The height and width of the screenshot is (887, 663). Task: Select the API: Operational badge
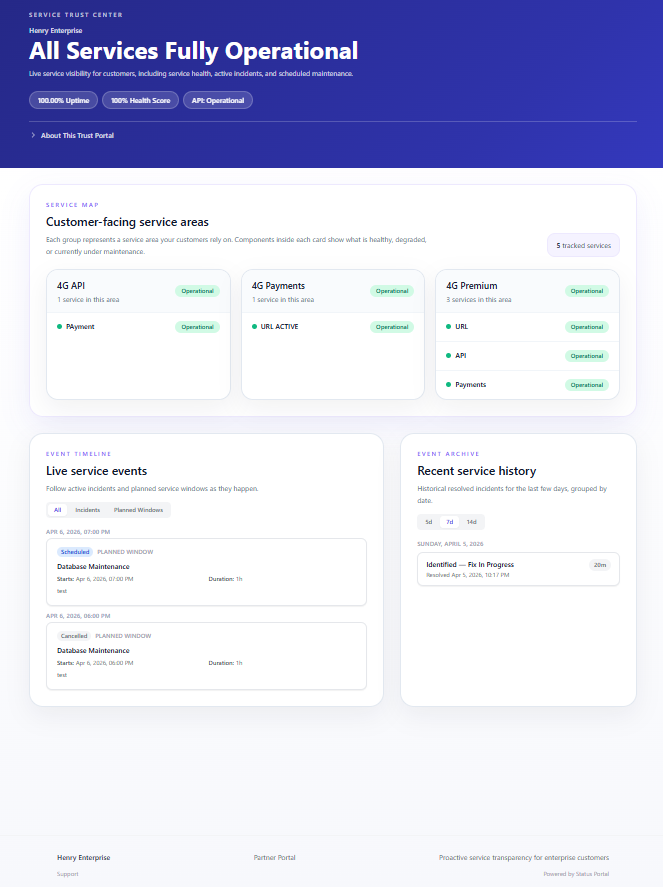coord(218,100)
